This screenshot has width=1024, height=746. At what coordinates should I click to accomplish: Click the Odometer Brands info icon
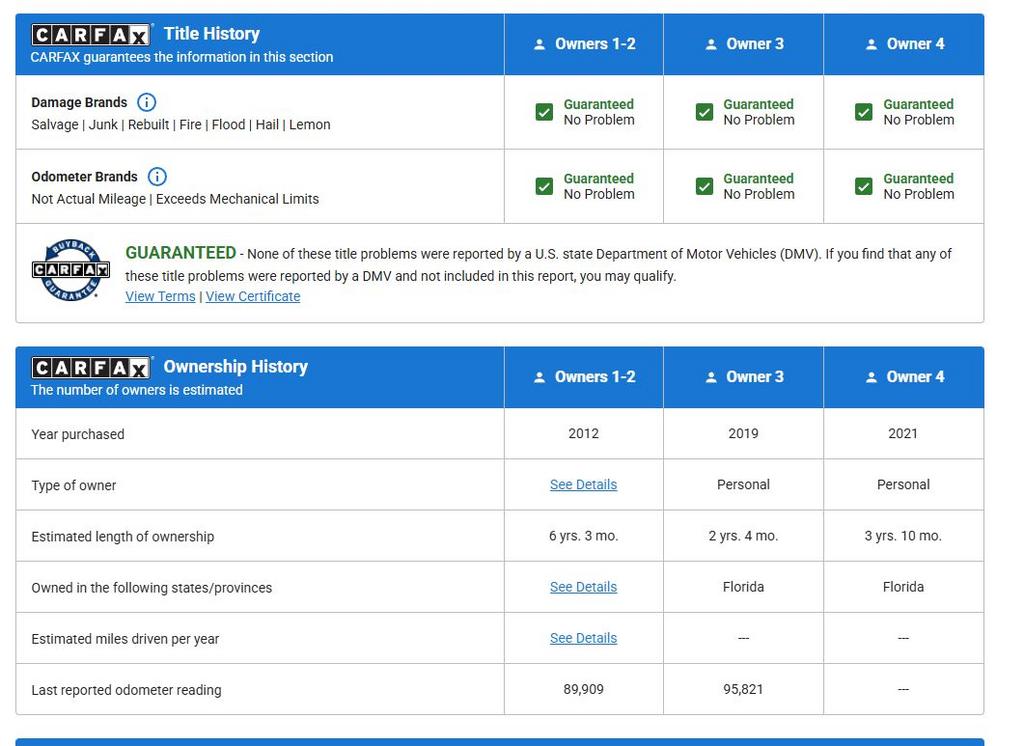pos(157,176)
